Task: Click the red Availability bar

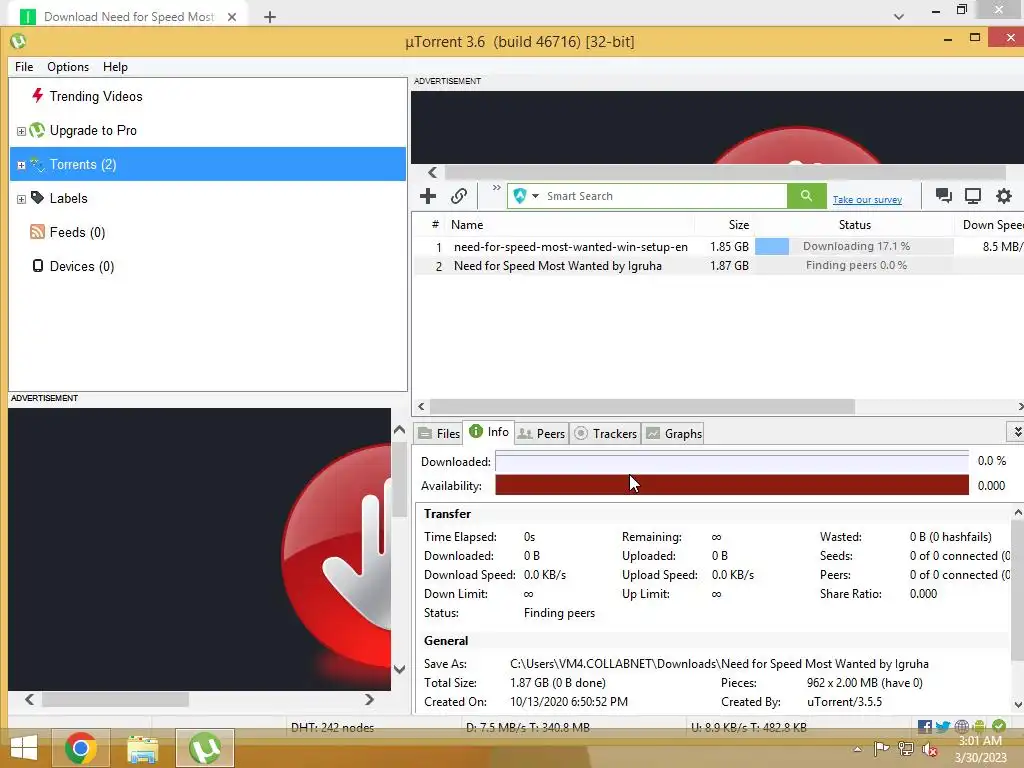Action: (731, 485)
